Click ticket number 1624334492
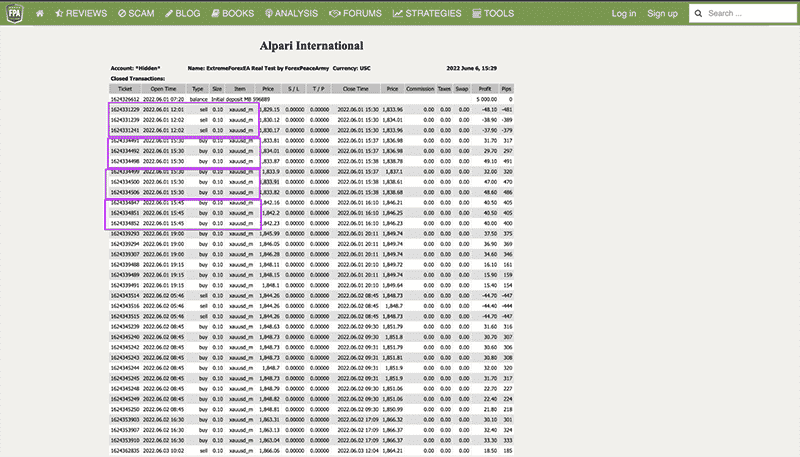Screen dimensions: 800x457 [125, 151]
